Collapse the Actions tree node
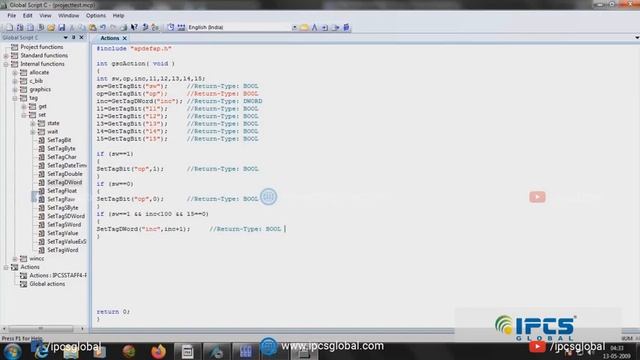This screenshot has height=360, width=640. 6,267
